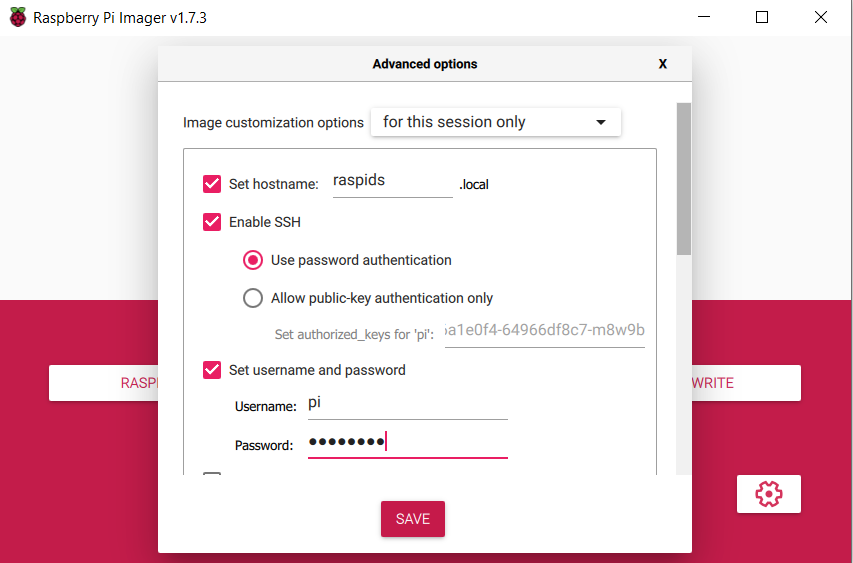Click the dialog's vertical scrollbar thumb
This screenshot has height=563, width=853.
coord(683,178)
